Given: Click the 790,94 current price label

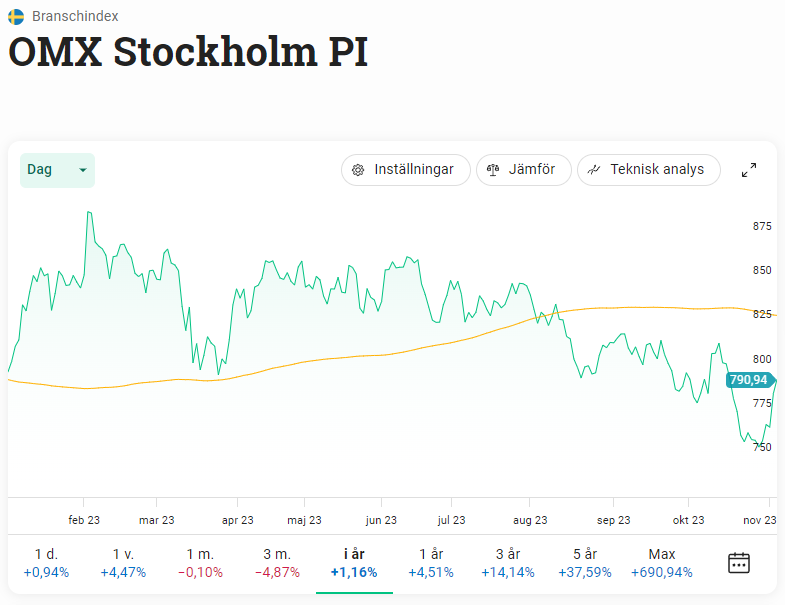Looking at the screenshot, I should [x=749, y=380].
